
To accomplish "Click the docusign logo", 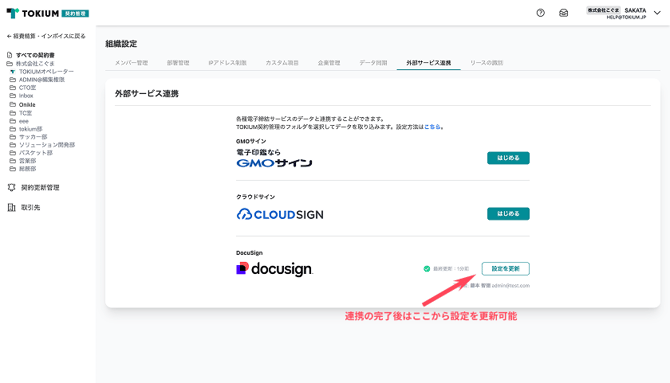I will pyautogui.click(x=274, y=269).
